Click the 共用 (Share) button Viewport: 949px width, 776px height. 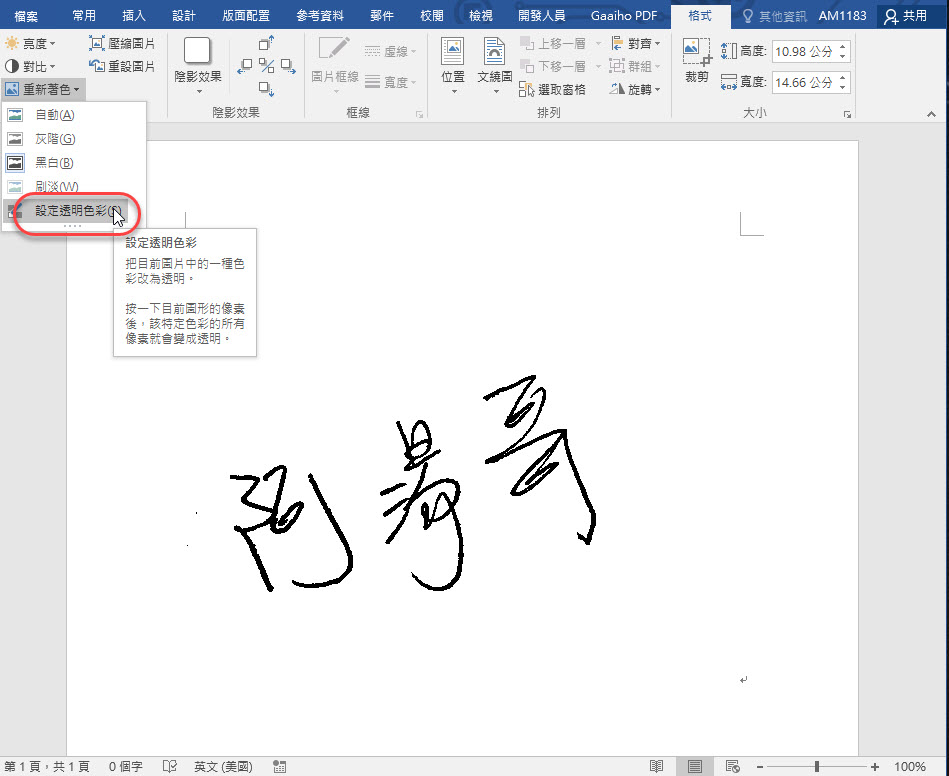(x=905, y=16)
